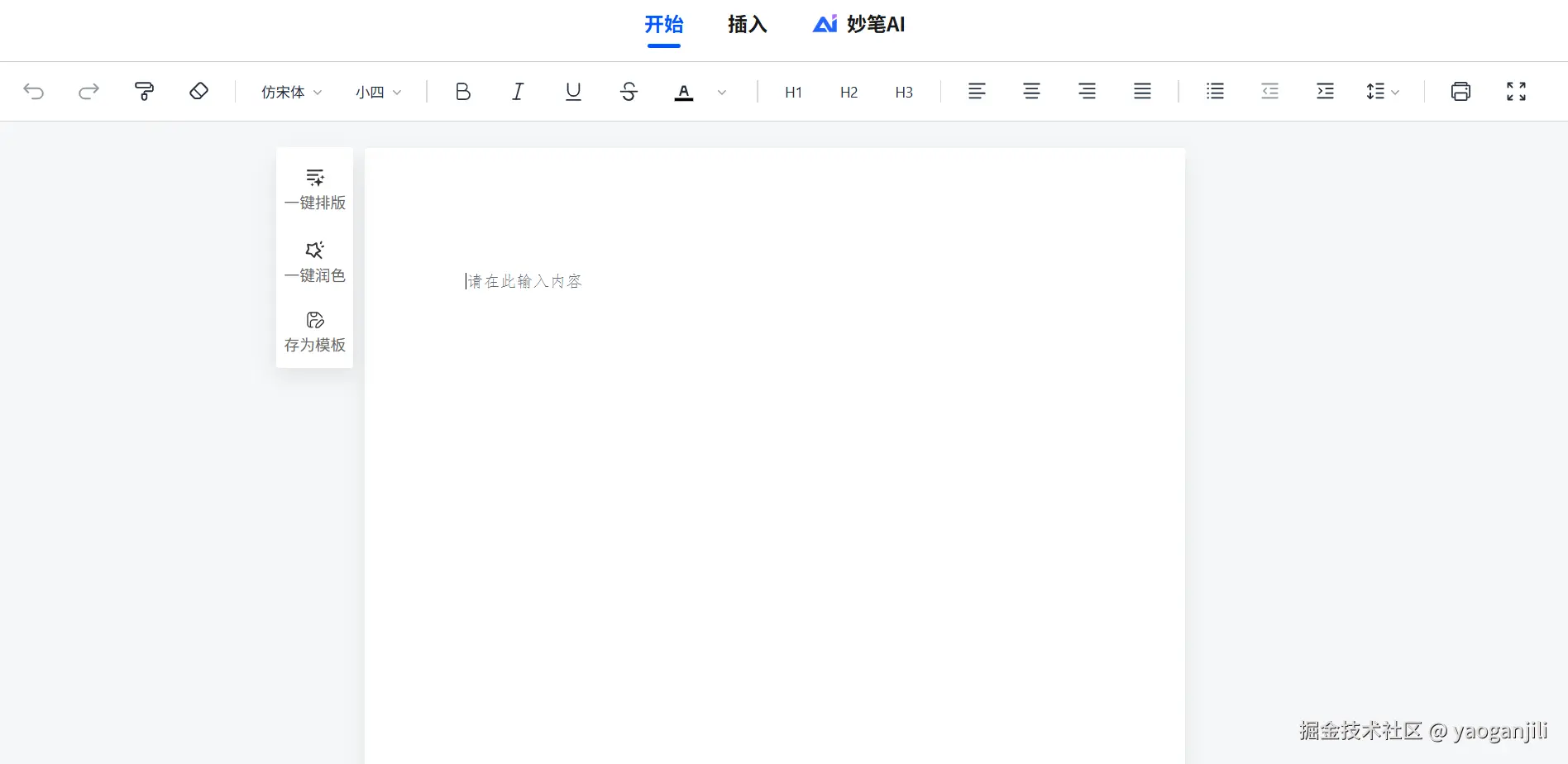Switch to the 插入 tab
Image resolution: width=1568 pixels, height=764 pixels.
click(748, 25)
